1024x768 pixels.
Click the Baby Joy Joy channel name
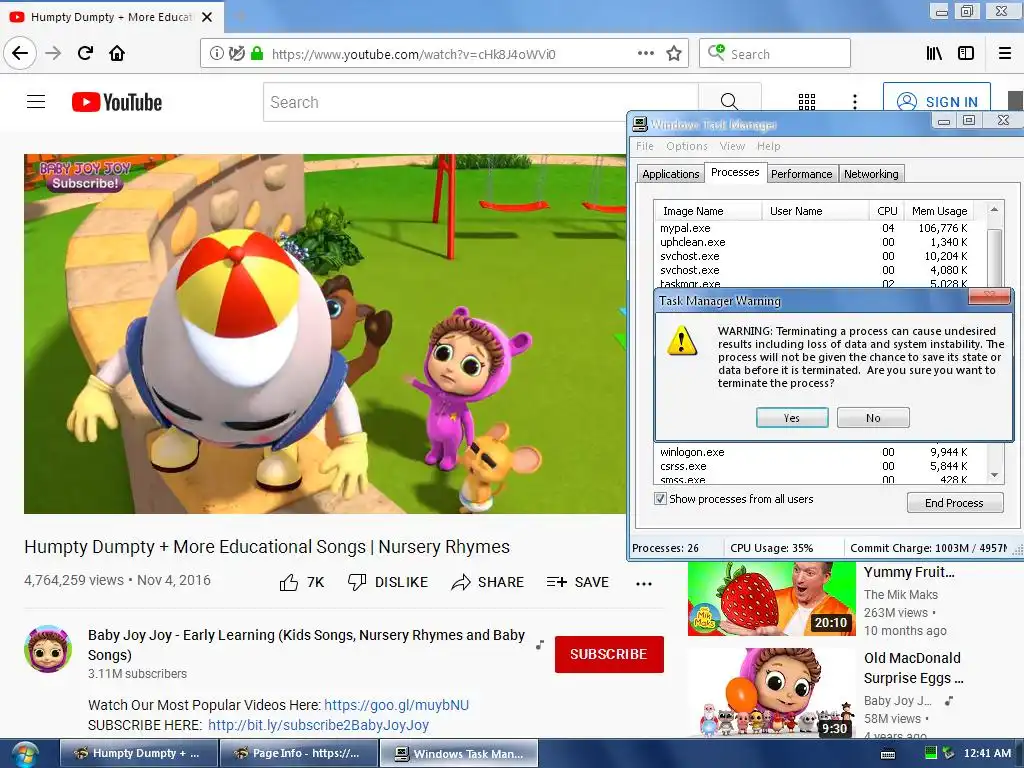306,645
